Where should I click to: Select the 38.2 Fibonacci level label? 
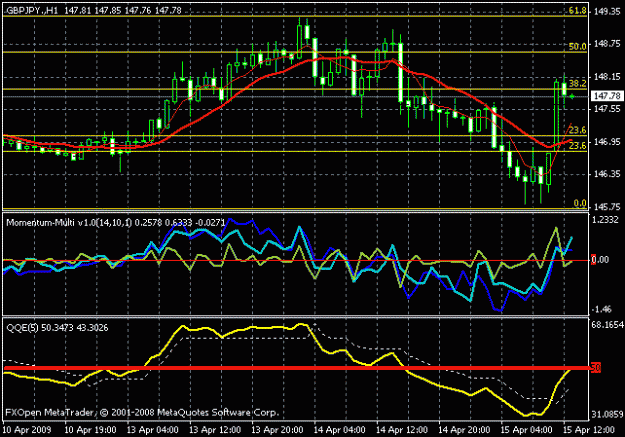(578, 83)
